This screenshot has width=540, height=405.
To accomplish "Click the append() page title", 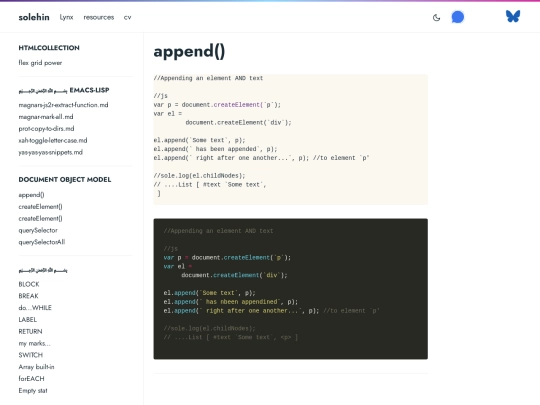I will point(189,51).
